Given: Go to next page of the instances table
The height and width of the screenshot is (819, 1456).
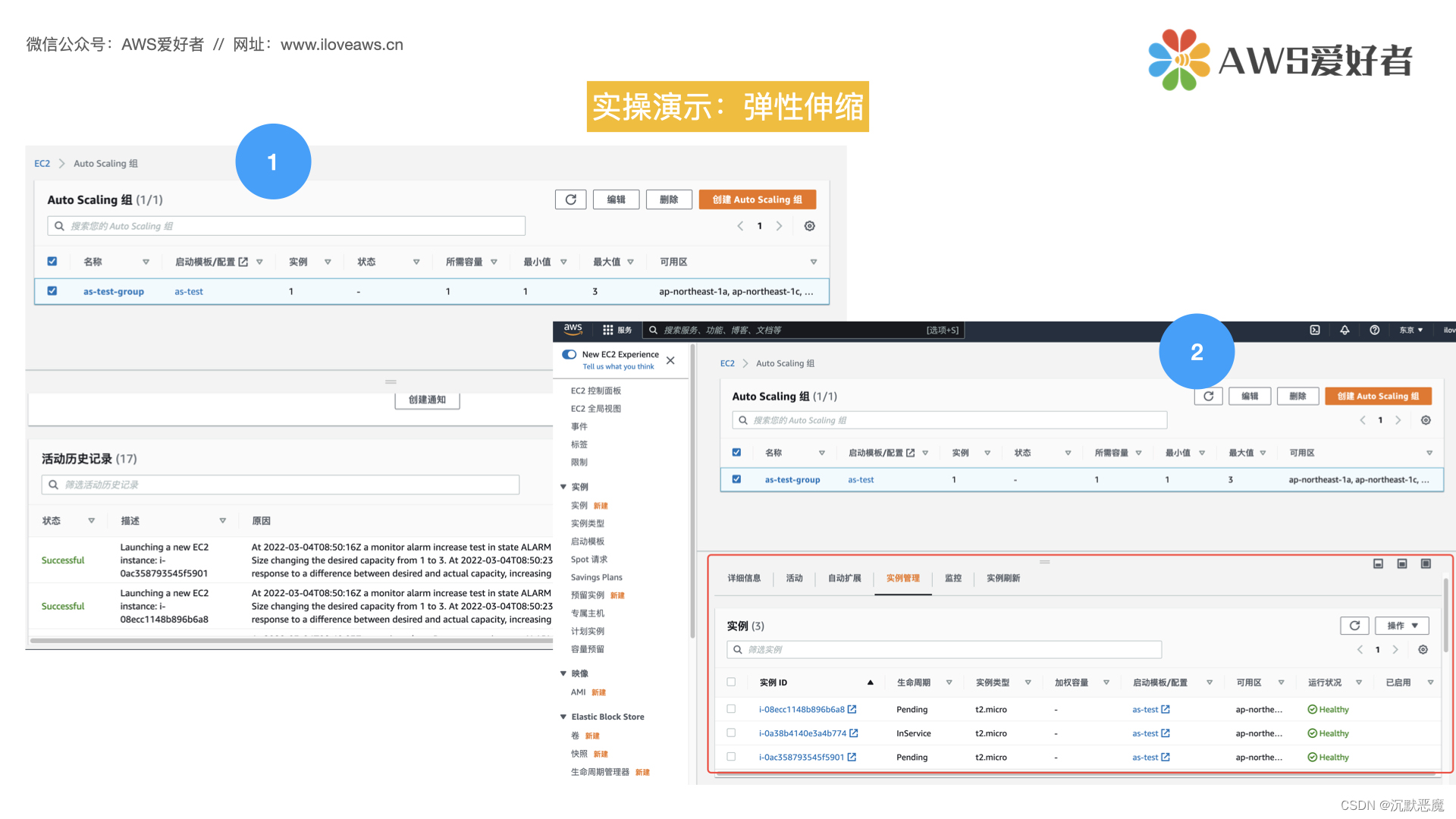Looking at the screenshot, I should tap(1395, 650).
